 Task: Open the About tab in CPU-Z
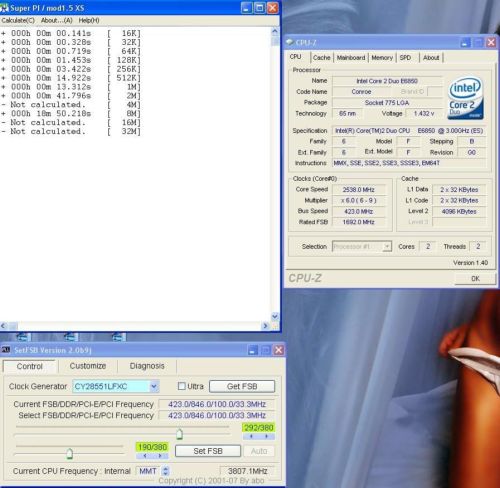tap(431, 58)
